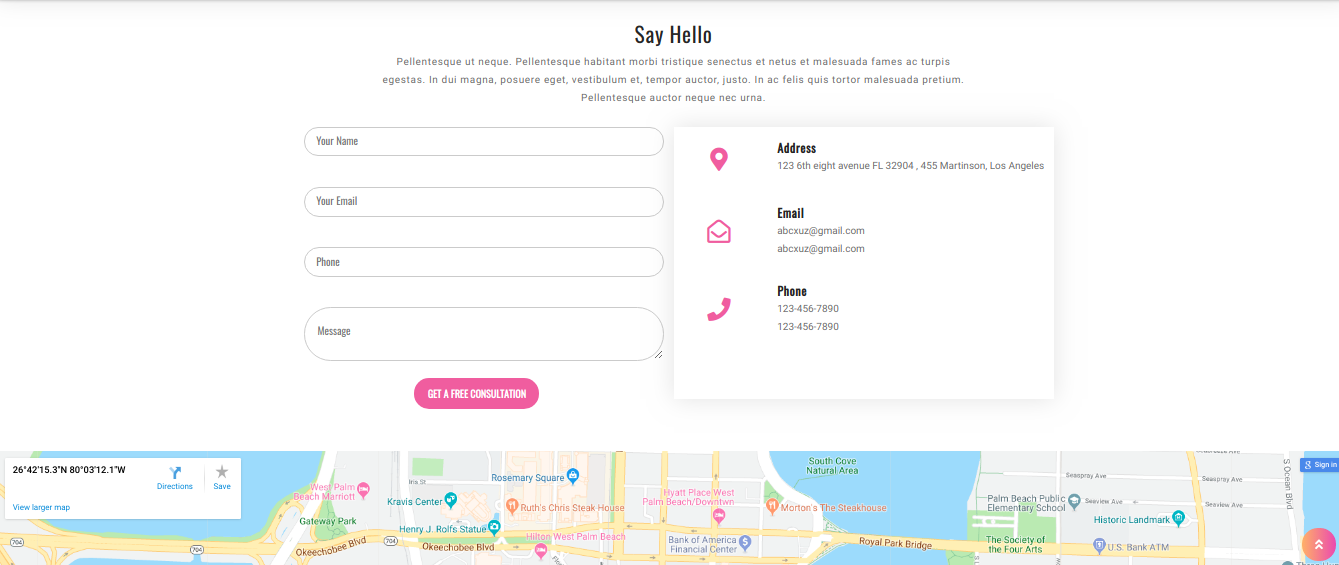Select the Historic Landmark map marker

tap(1179, 518)
